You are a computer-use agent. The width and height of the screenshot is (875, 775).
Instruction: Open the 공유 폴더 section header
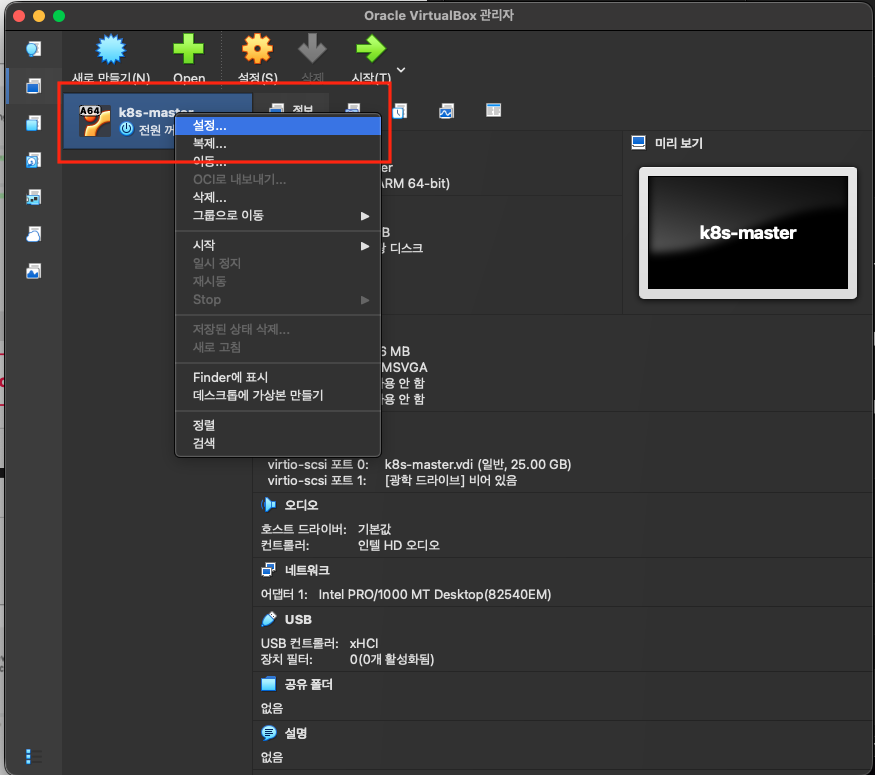309,684
